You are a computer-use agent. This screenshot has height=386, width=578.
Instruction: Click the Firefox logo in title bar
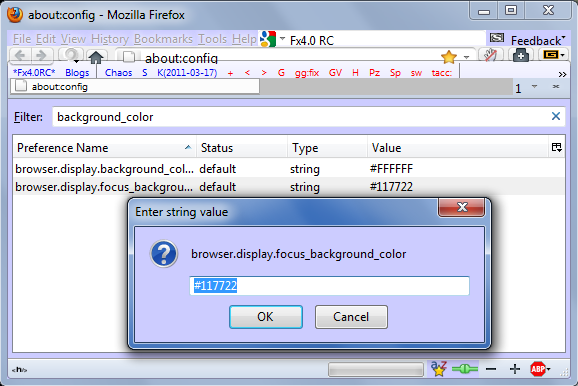click(15, 15)
